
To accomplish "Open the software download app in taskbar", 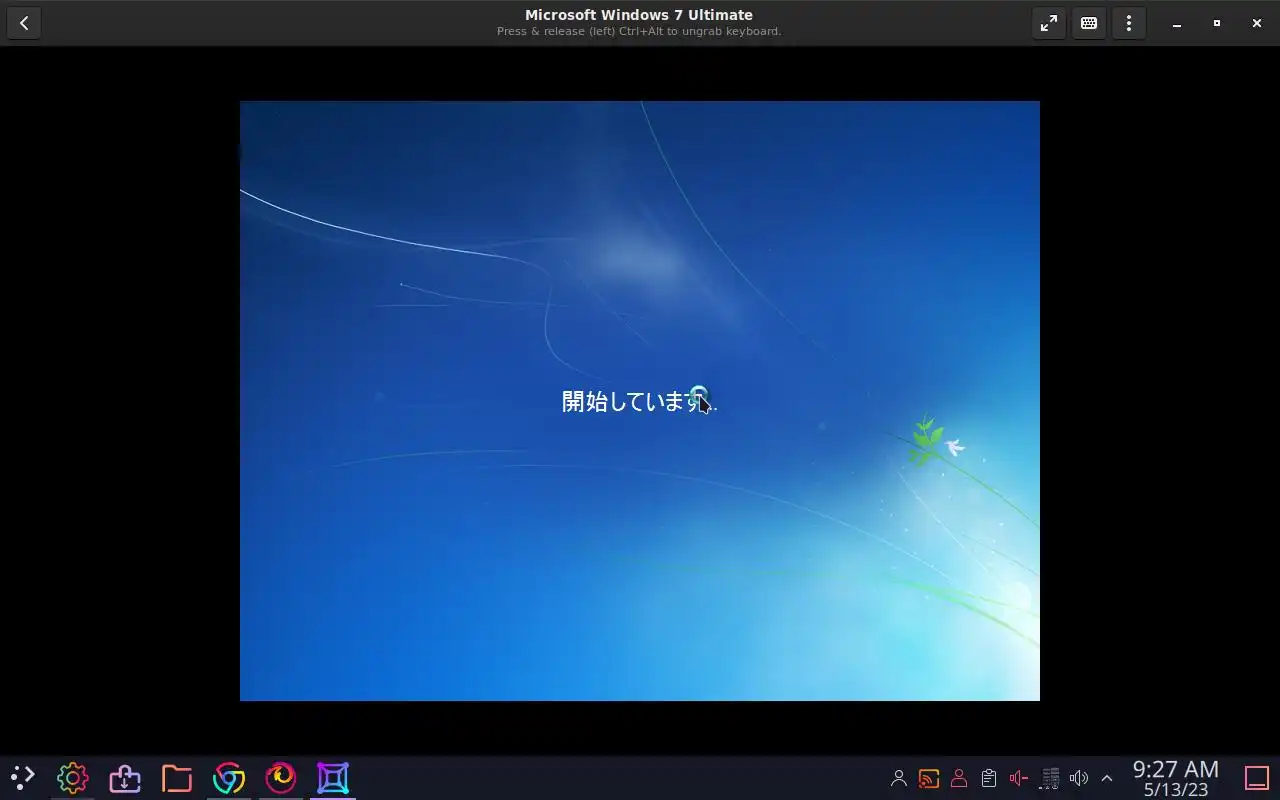I will coord(125,777).
